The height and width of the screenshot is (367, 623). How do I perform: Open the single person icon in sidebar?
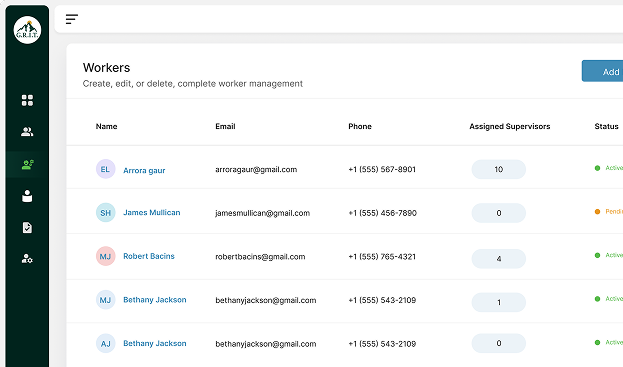point(27,196)
